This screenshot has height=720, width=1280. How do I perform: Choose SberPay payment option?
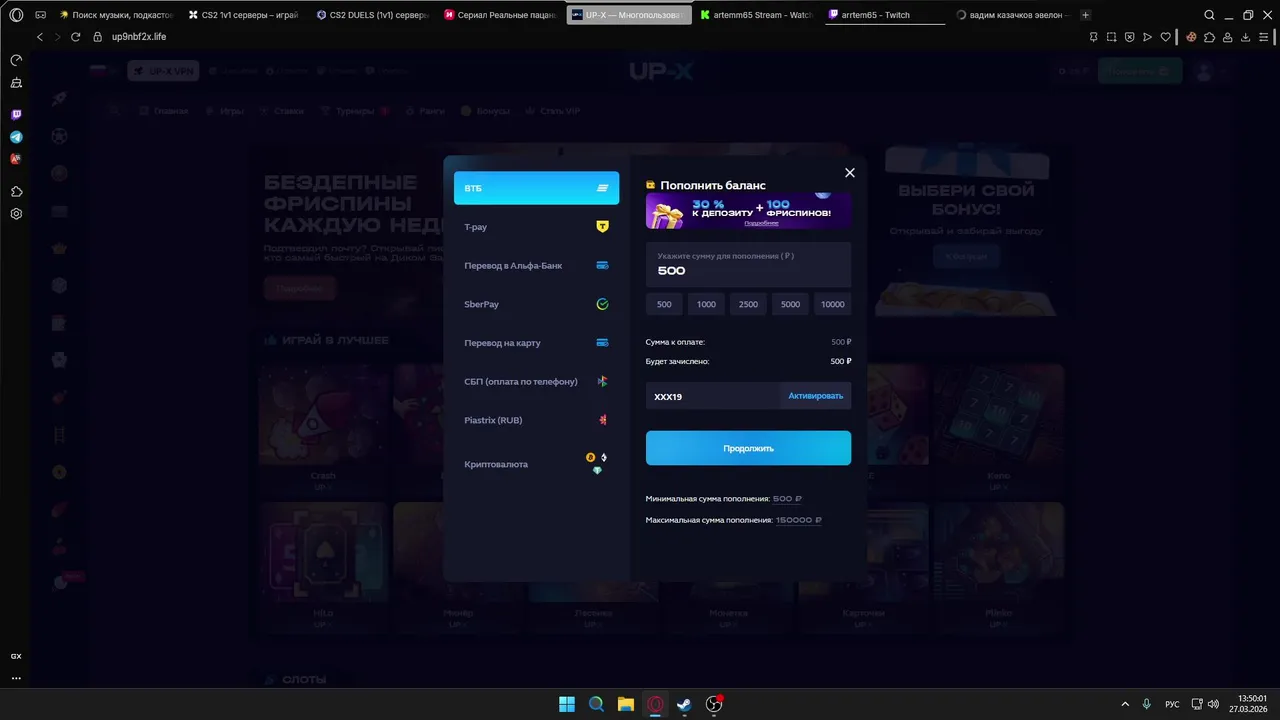[536, 304]
